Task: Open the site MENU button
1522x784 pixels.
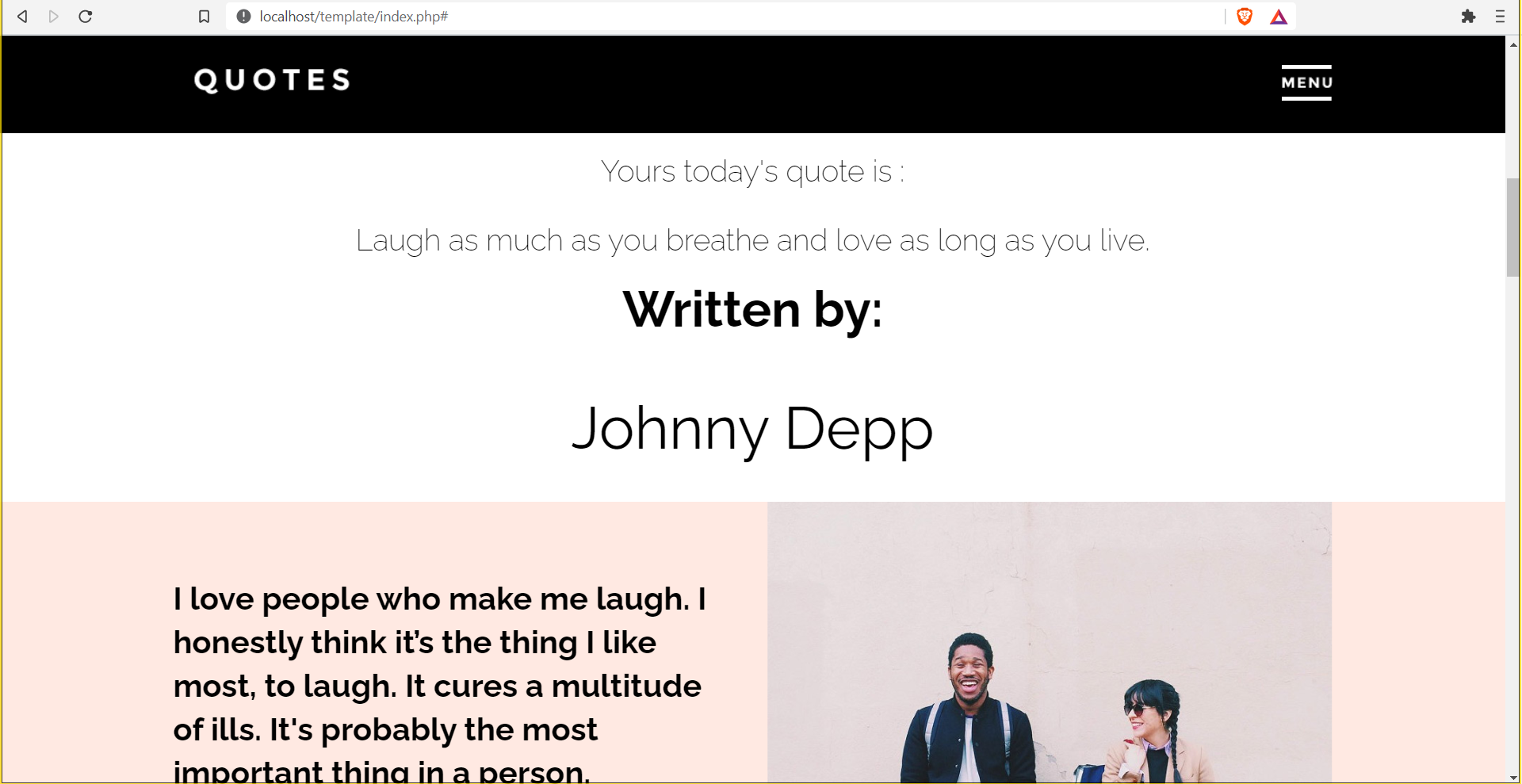Action: pos(1306,82)
